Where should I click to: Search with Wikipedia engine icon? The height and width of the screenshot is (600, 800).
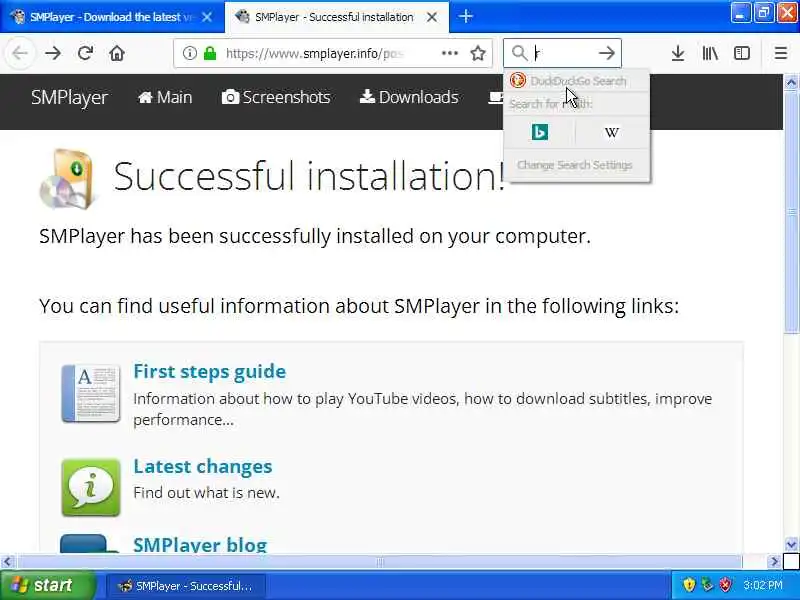tap(612, 132)
